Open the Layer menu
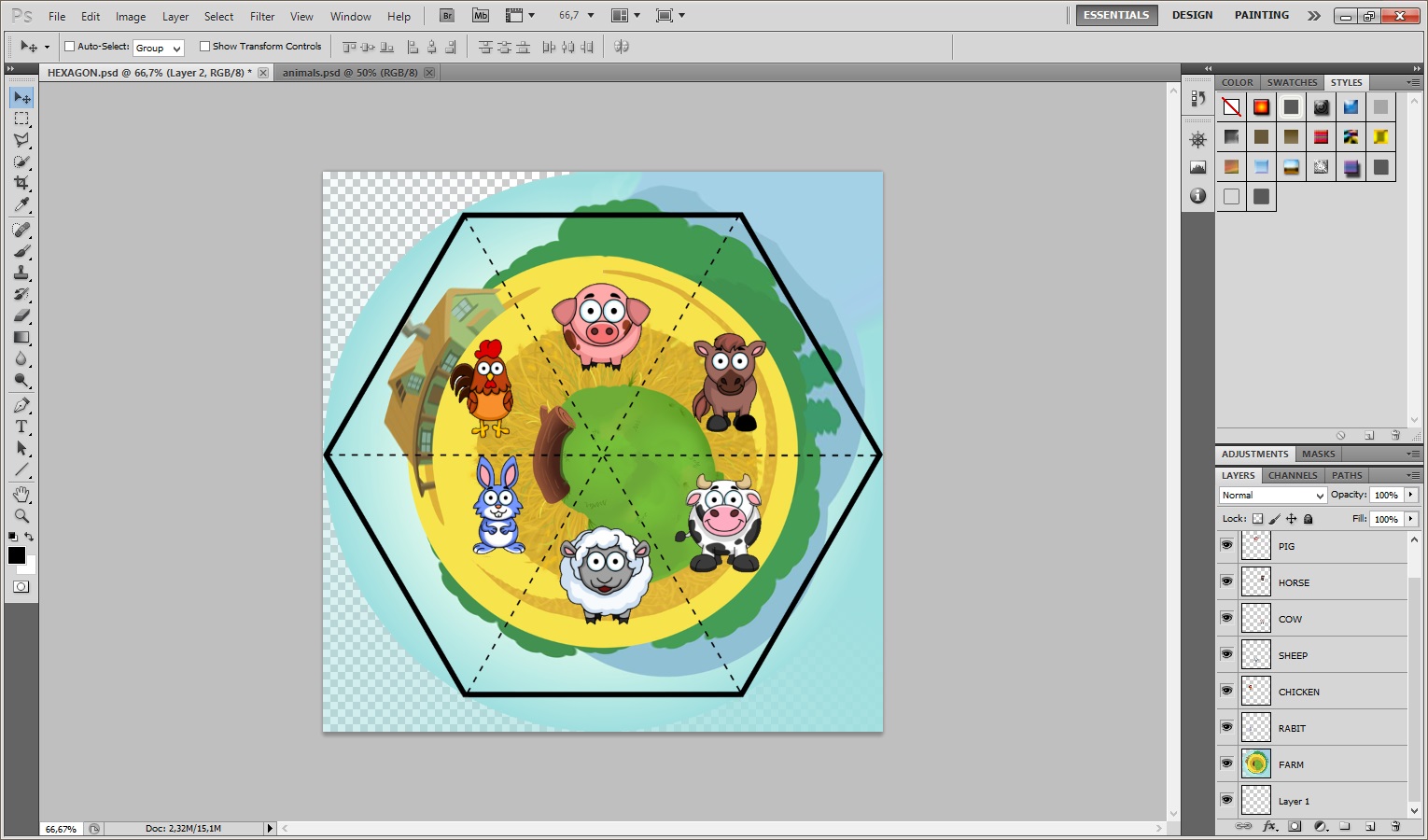Image resolution: width=1428 pixels, height=840 pixels. click(x=175, y=17)
